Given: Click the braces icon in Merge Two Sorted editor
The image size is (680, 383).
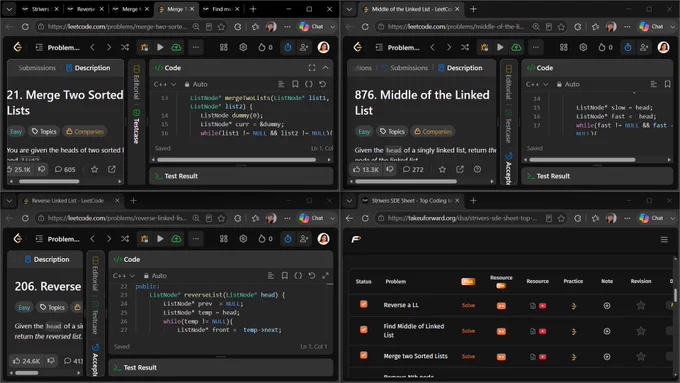Looking at the screenshot, I should [308, 84].
